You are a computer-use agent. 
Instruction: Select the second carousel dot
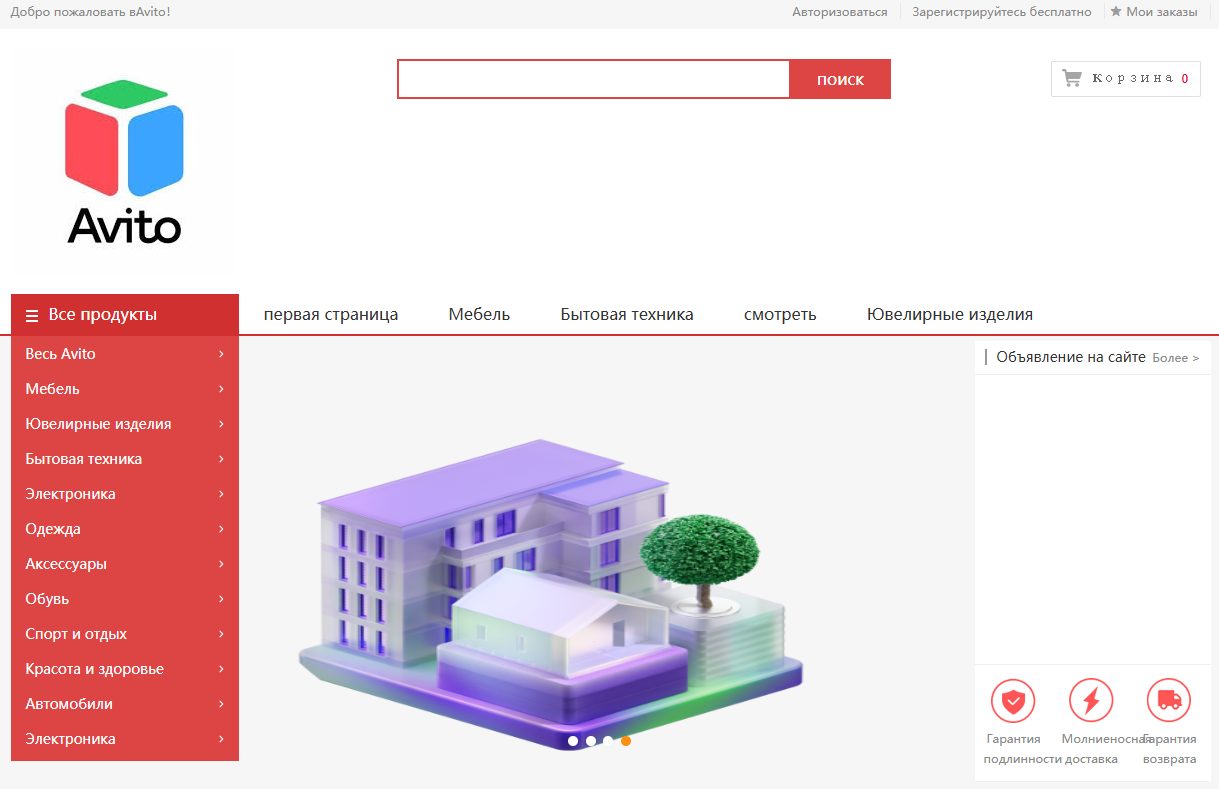591,741
